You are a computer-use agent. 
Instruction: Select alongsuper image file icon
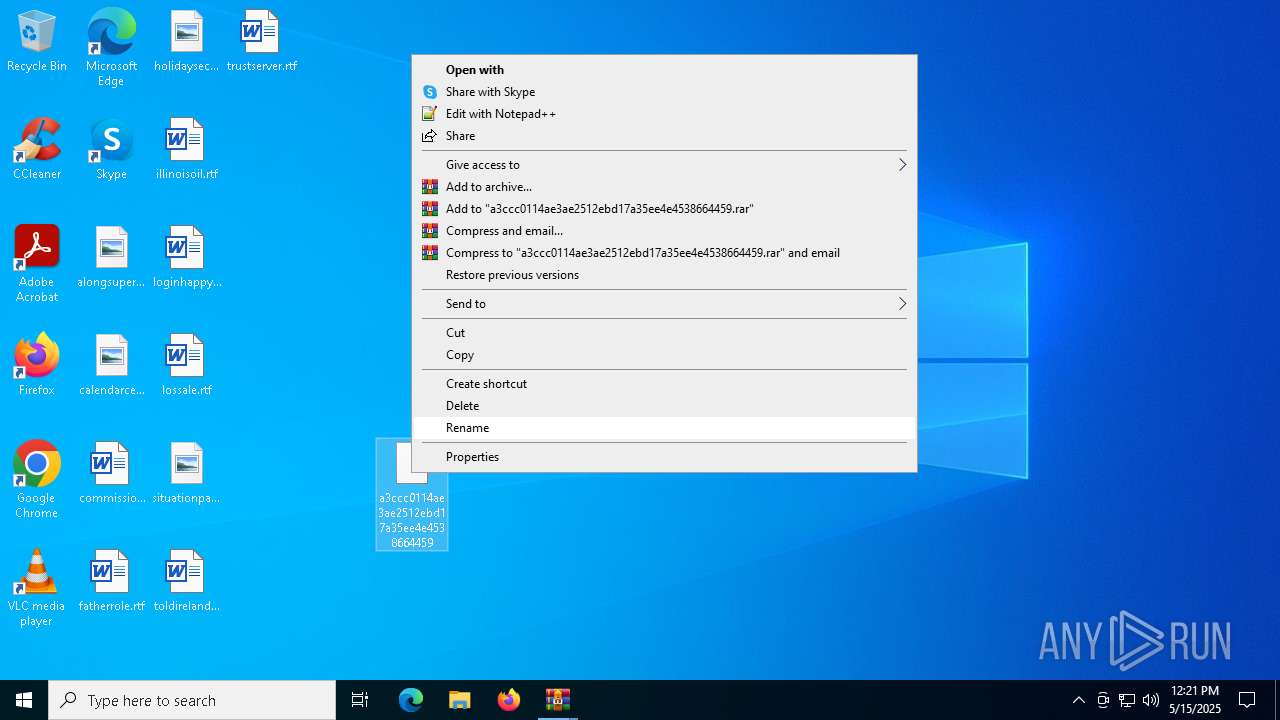click(111, 258)
